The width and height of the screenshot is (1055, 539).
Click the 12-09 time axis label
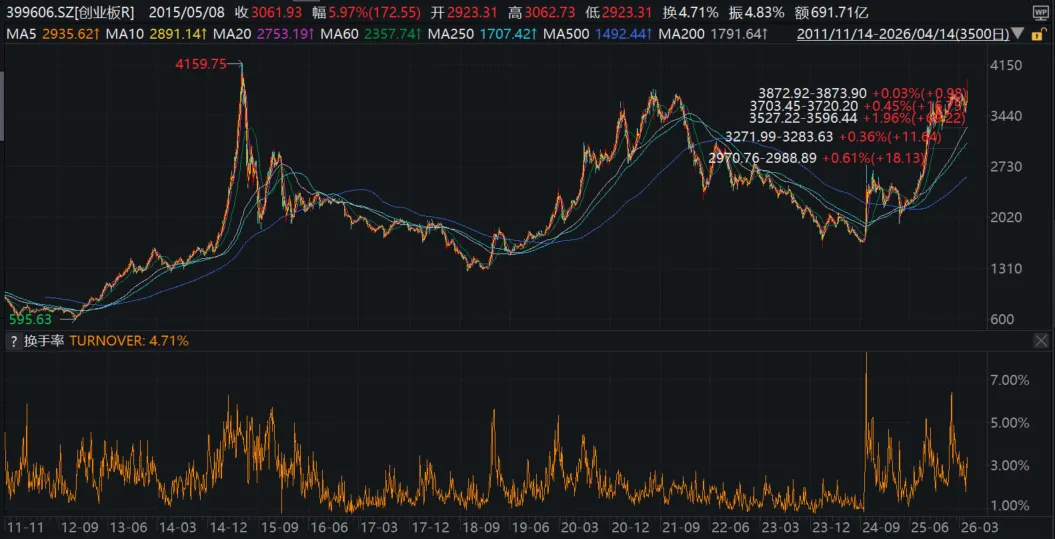[x=79, y=528]
